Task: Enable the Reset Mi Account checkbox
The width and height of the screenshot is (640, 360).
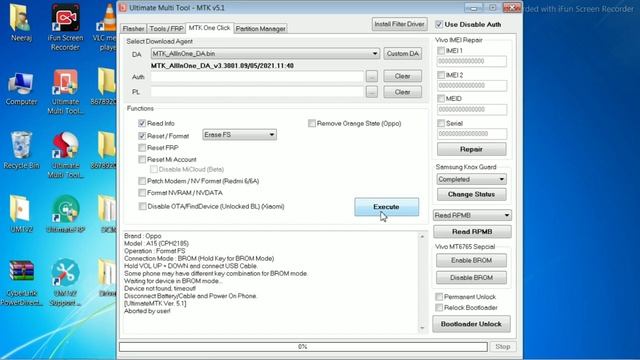Action: coord(142,160)
